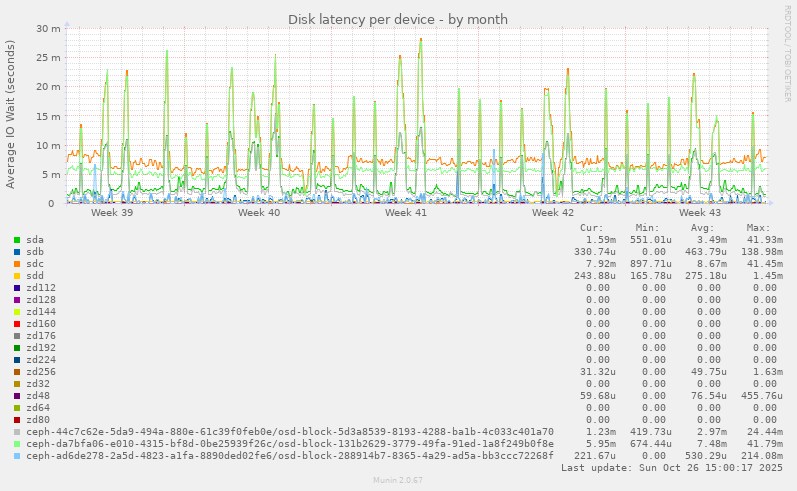This screenshot has height=491, width=797.
Task: Click the orange sdc legend swatch
Action: (x=17, y=264)
